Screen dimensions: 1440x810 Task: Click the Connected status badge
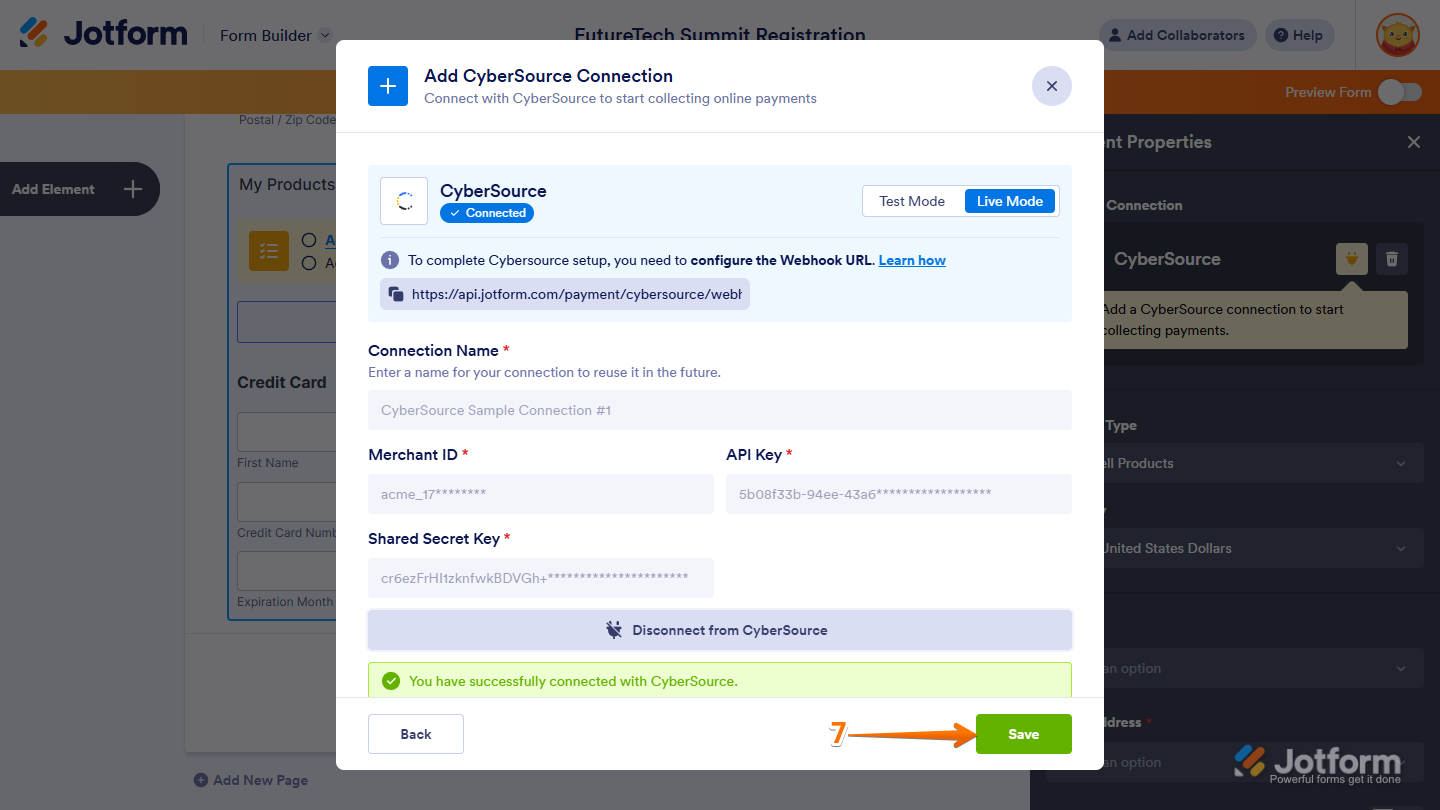tap(487, 213)
